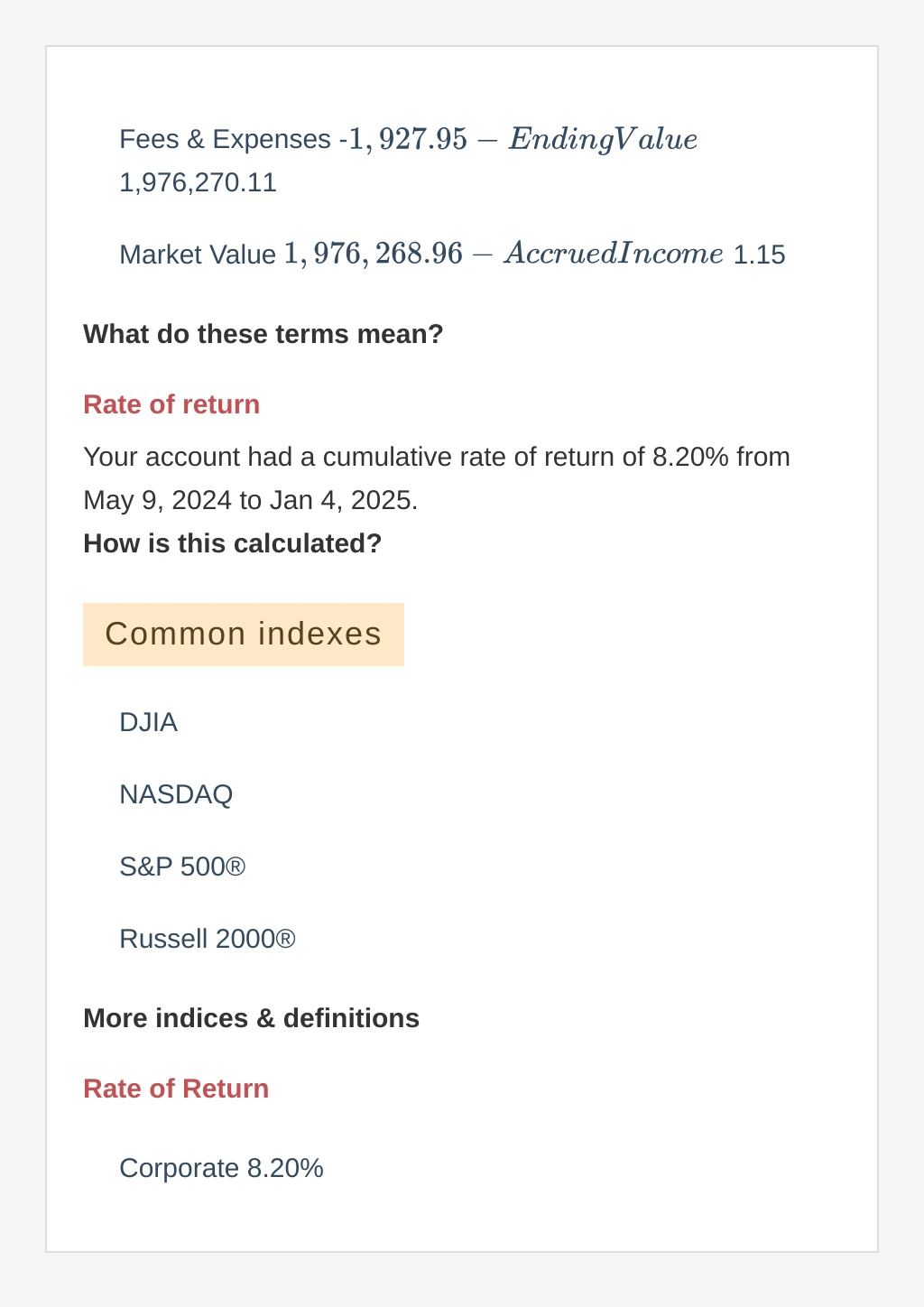Open the S&P 500® index entry
Image resolution: width=924 pixels, height=1307 pixels.
click(x=182, y=867)
